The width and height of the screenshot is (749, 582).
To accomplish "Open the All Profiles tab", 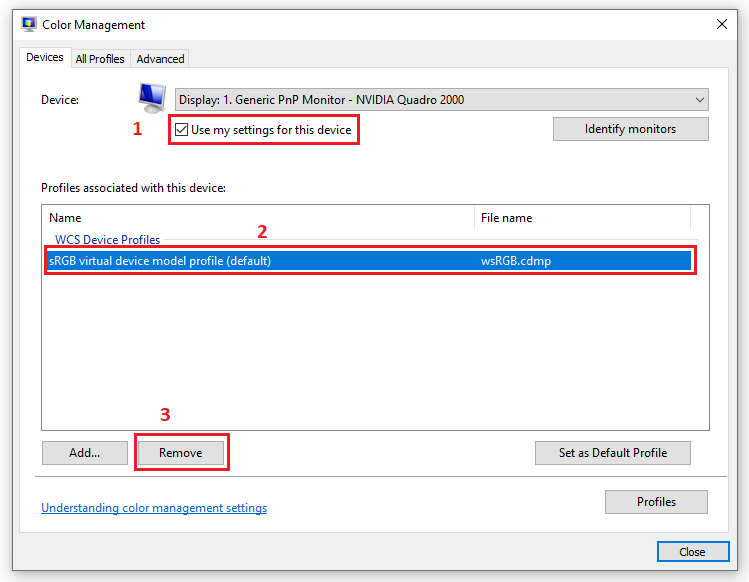I will 100,59.
